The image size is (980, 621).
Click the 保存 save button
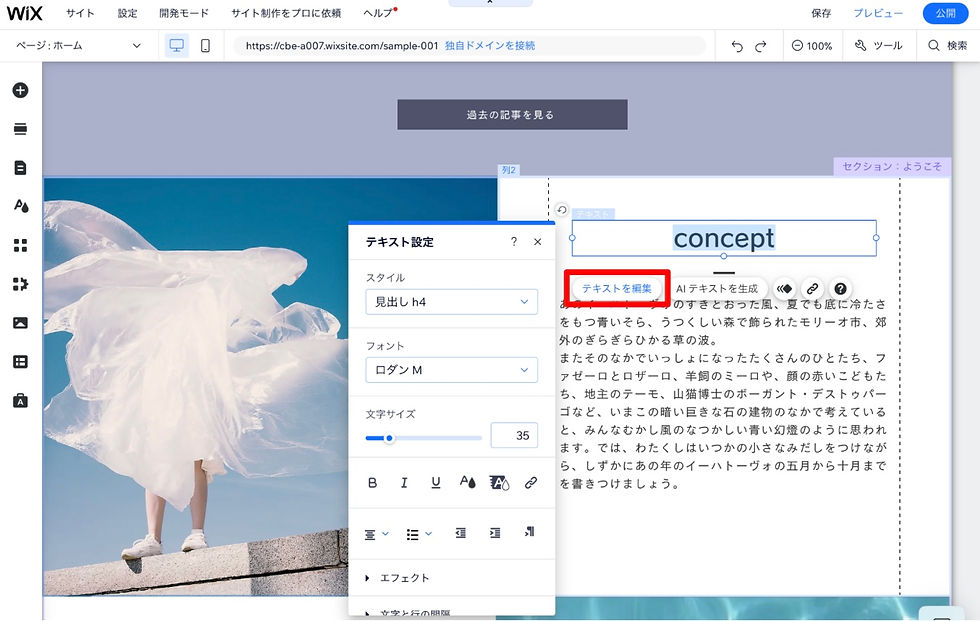[x=821, y=13]
